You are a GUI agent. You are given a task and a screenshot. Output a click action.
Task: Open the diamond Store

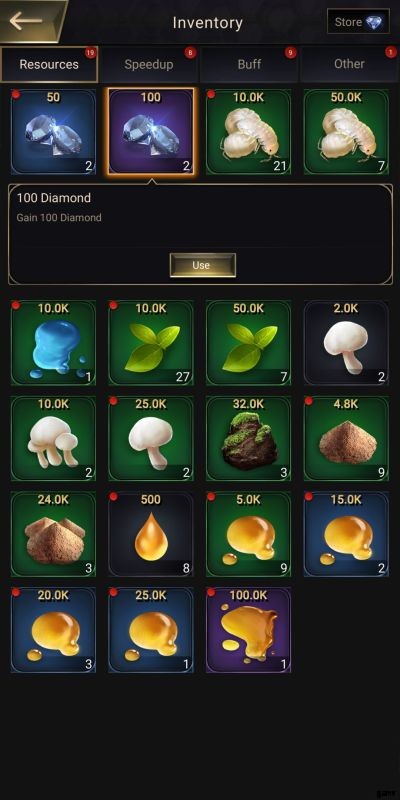(x=358, y=22)
